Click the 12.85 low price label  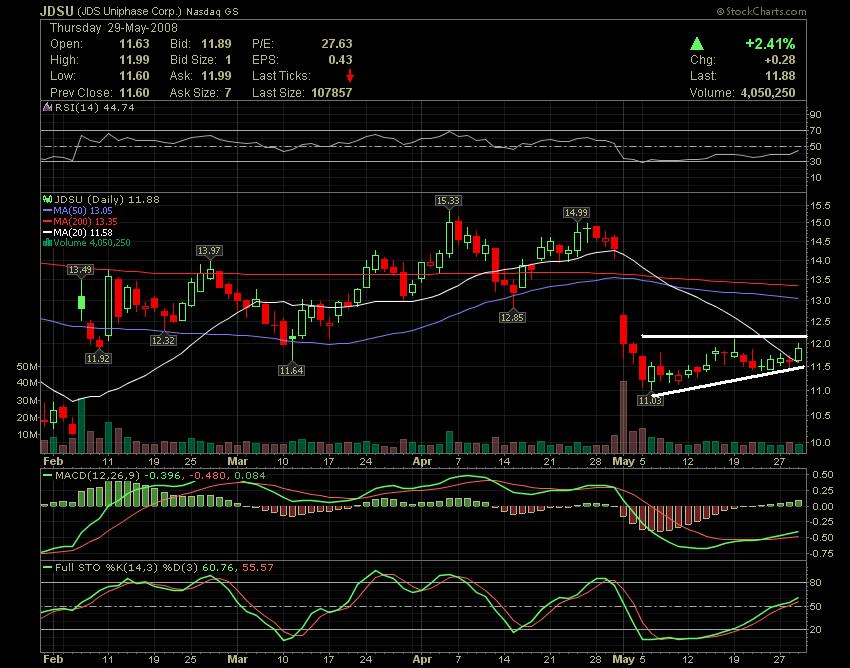[x=512, y=318]
